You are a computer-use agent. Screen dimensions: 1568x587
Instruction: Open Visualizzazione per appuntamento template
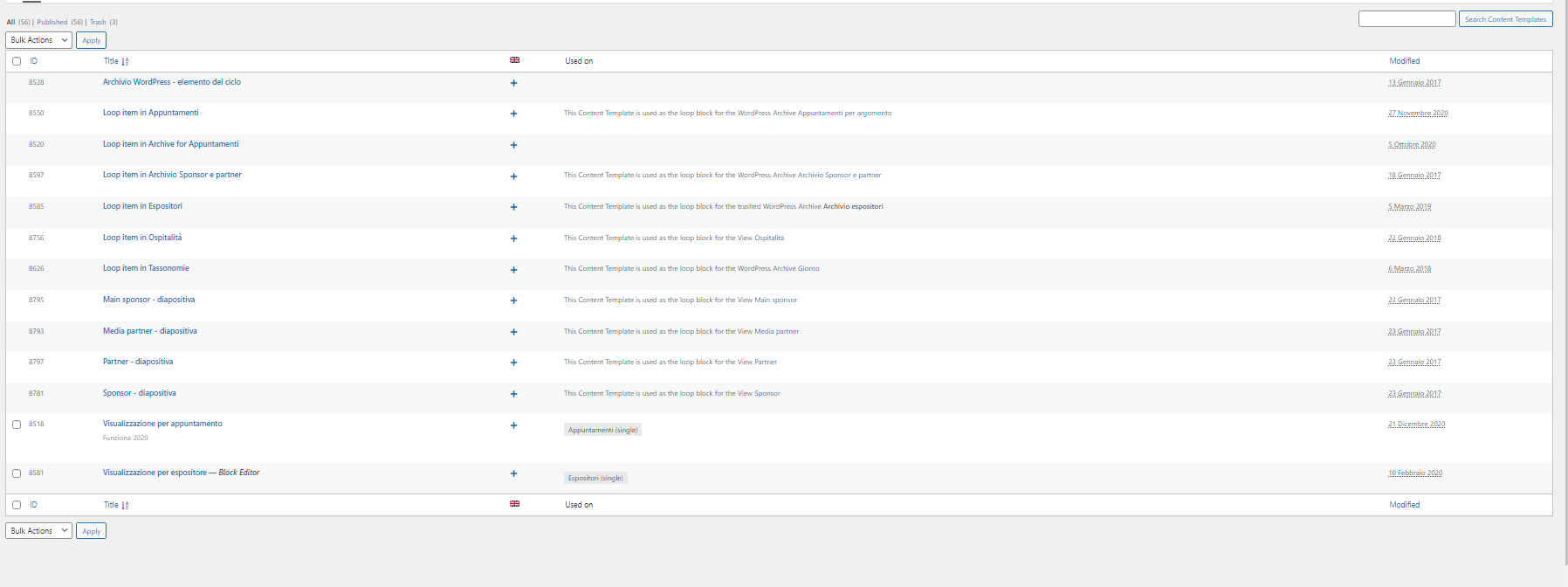pyautogui.click(x=162, y=424)
